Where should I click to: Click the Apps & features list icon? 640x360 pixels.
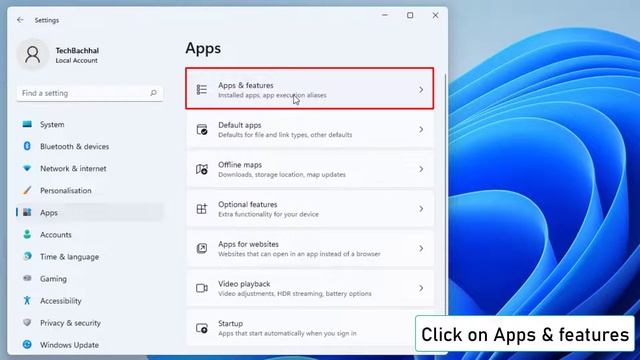point(202,89)
